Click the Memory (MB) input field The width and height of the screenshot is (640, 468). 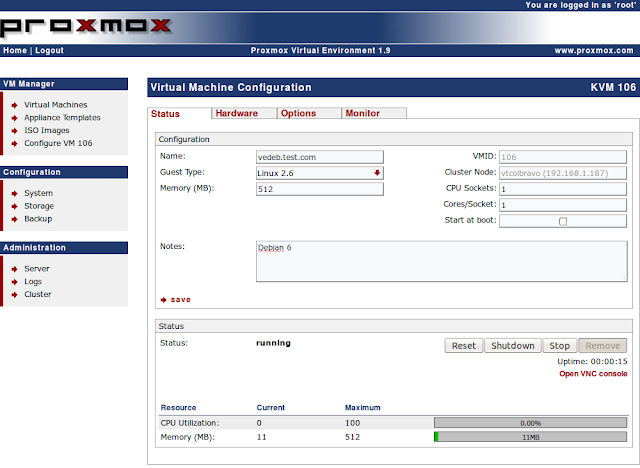tap(320, 189)
